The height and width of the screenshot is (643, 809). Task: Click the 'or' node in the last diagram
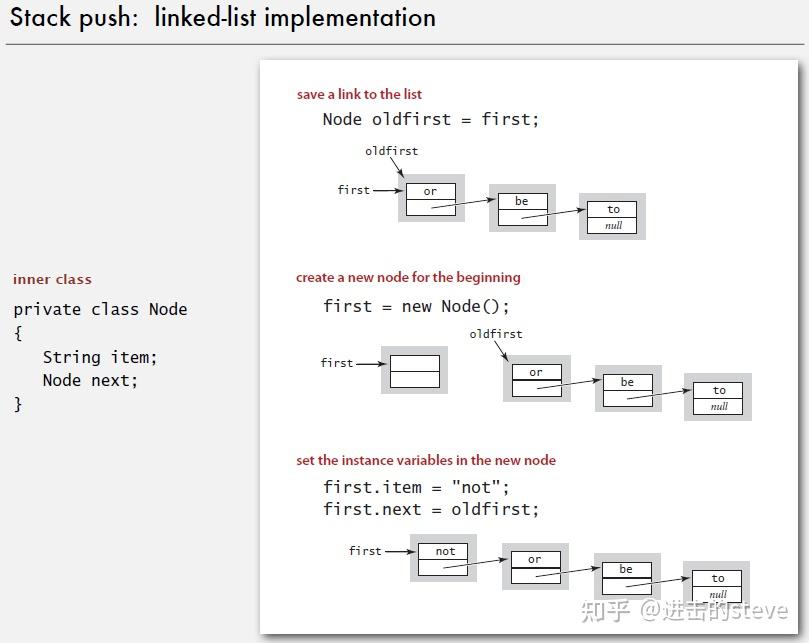[536, 566]
